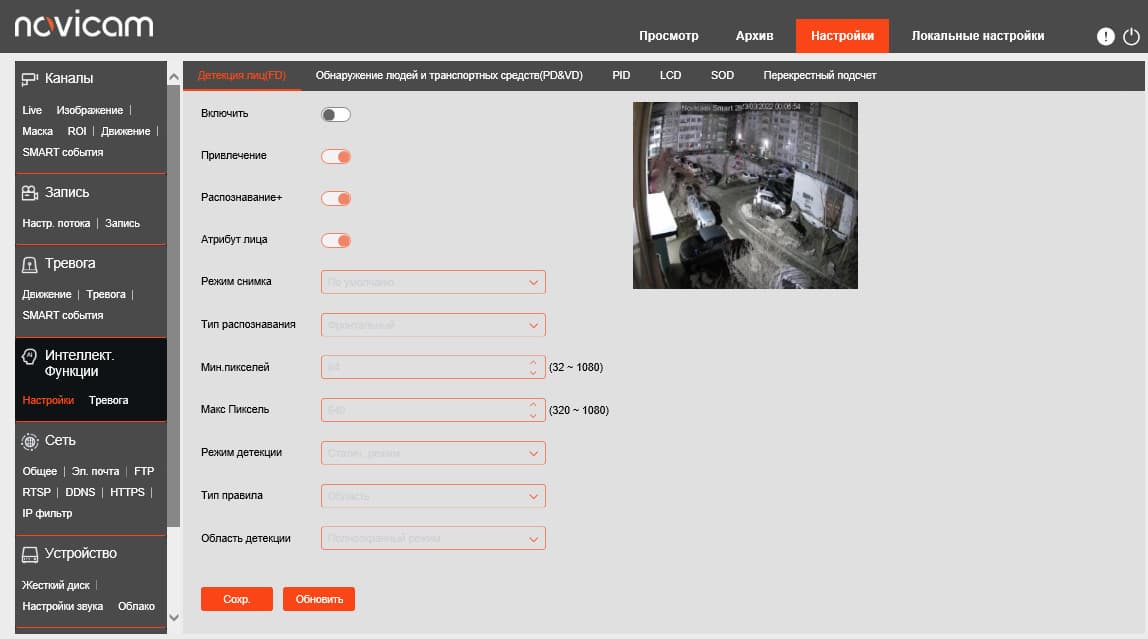Open the Режим снимка dropdown
Image resolution: width=1148 pixels, height=639 pixels.
[433, 282]
